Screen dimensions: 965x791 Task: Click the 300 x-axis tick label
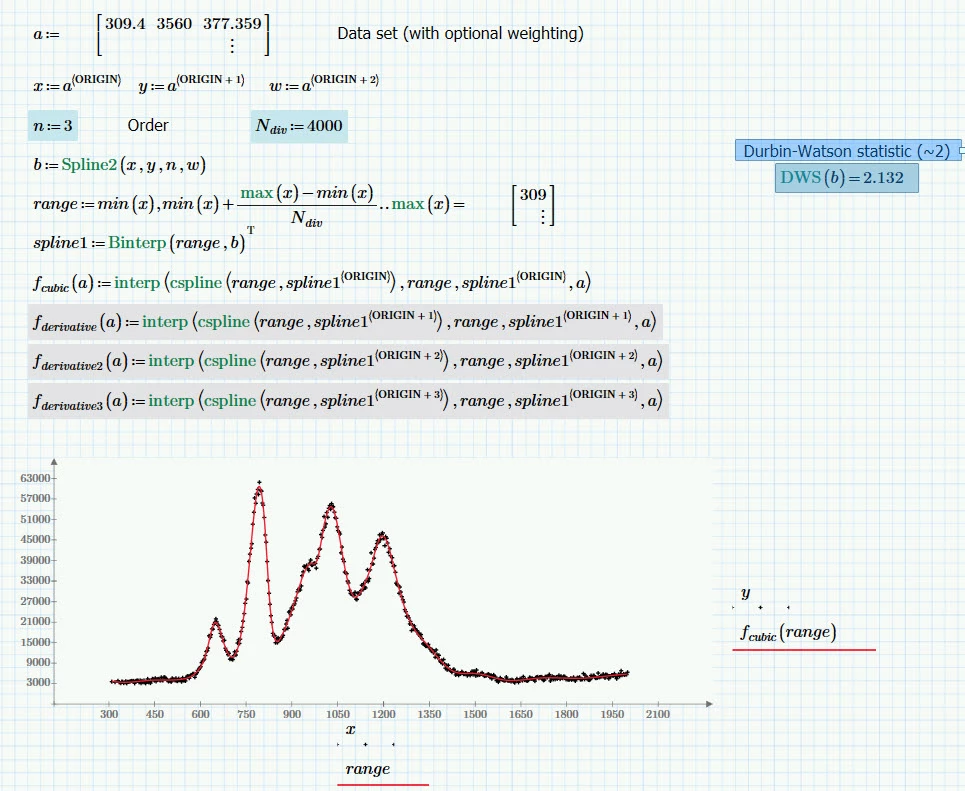(x=109, y=714)
